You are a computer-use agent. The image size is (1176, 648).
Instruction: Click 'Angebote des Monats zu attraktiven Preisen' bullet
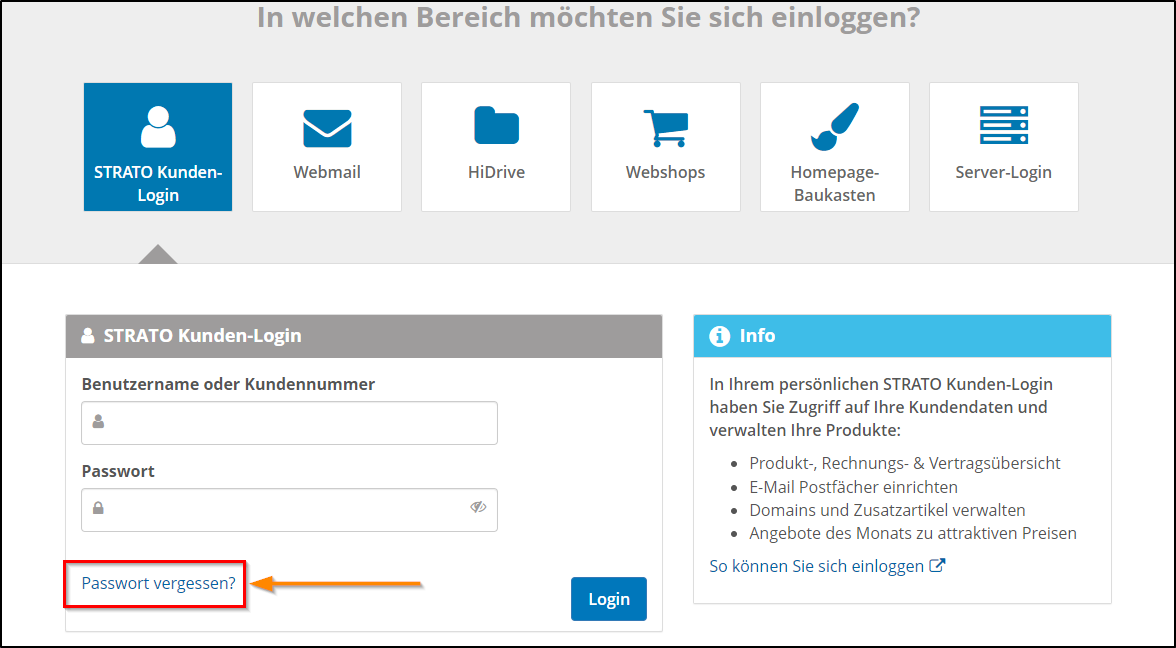(x=913, y=533)
